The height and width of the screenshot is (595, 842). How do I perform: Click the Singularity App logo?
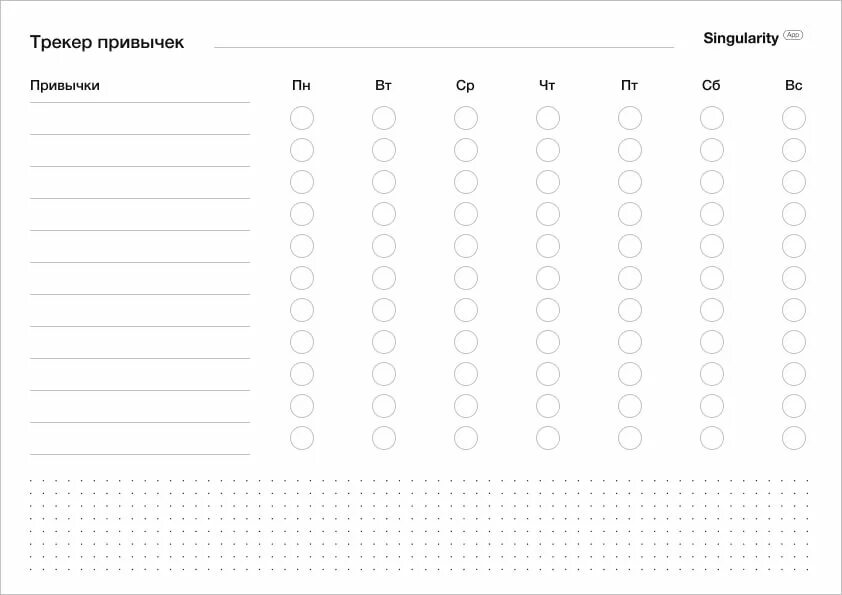(753, 38)
